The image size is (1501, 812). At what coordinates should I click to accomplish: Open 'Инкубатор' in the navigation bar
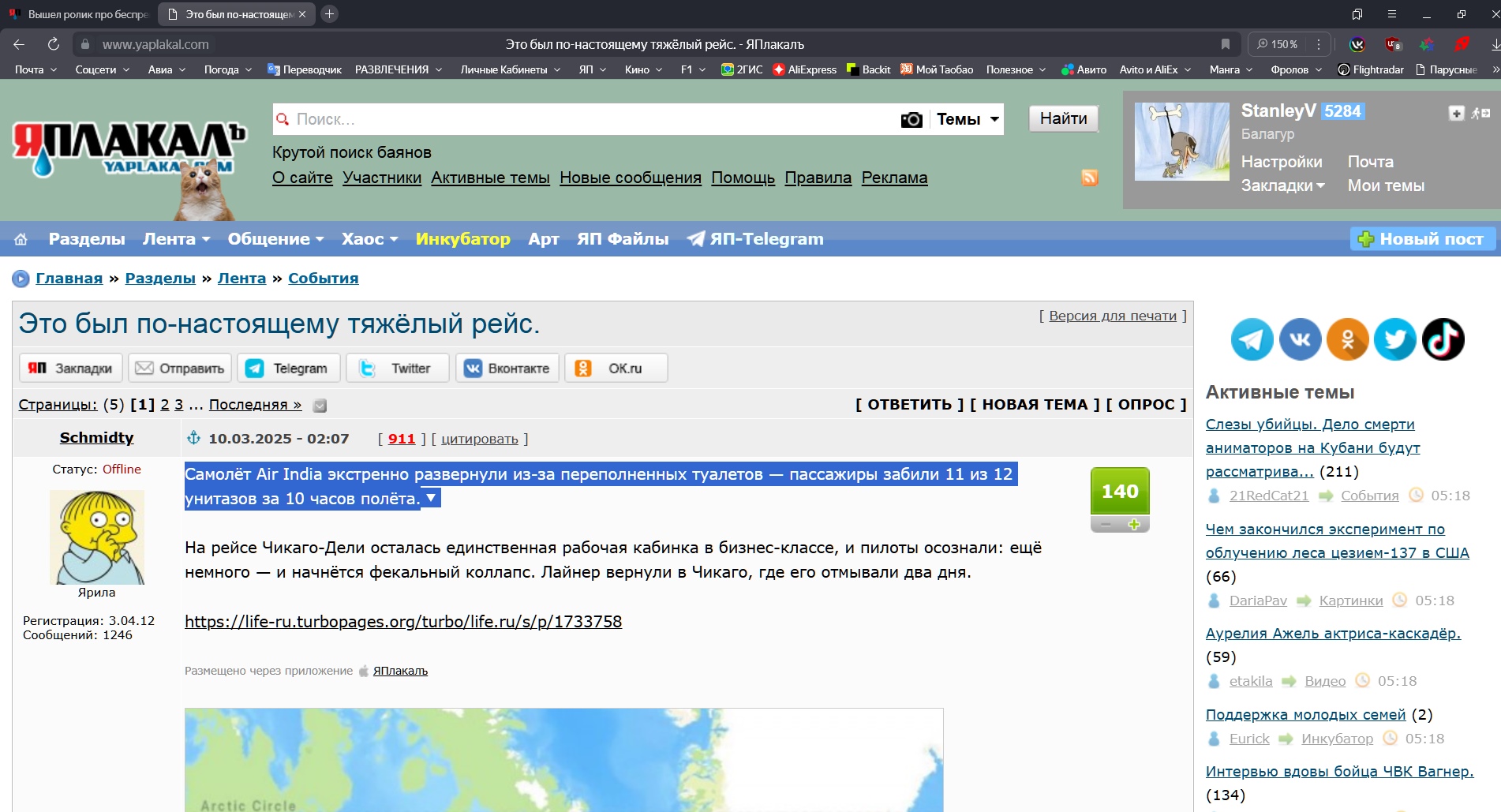[463, 239]
